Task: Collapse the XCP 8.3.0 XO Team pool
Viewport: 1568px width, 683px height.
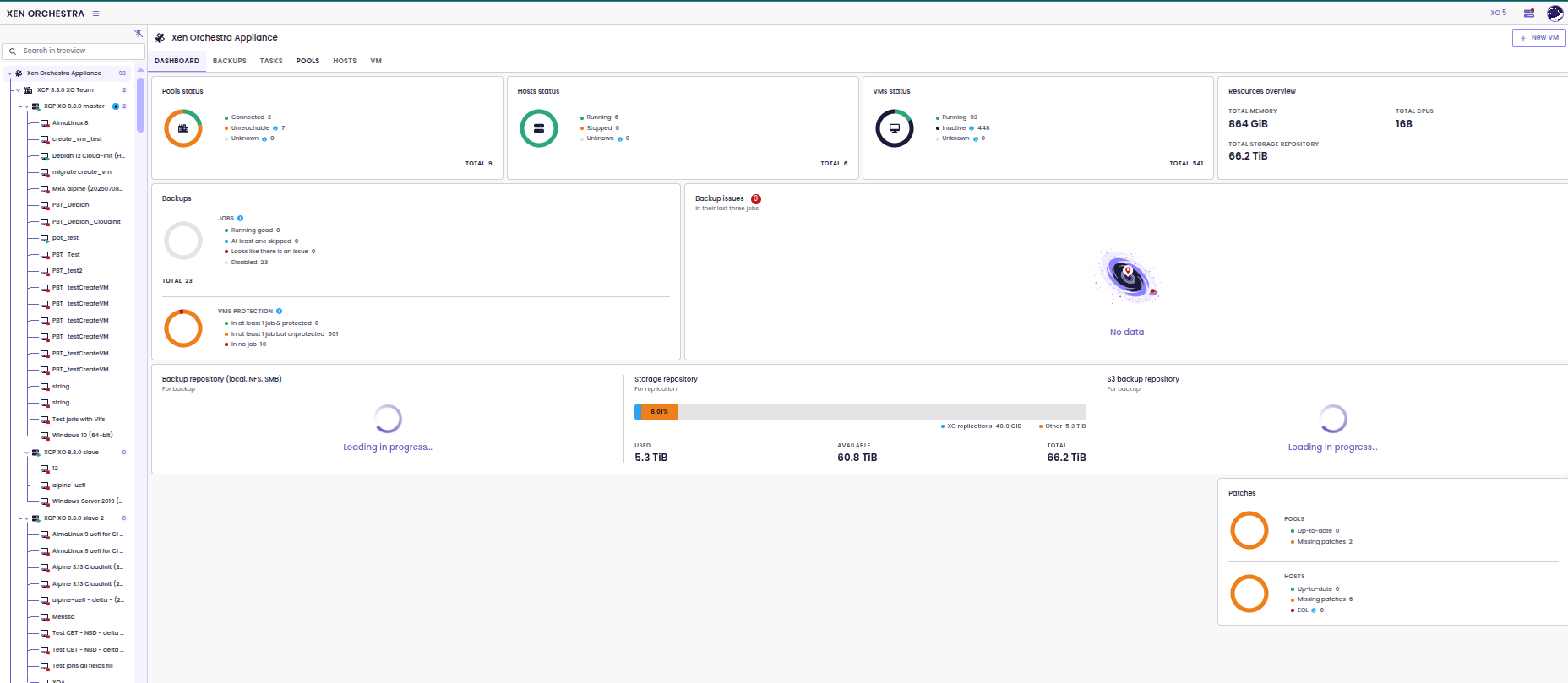Action: pyautogui.click(x=19, y=90)
